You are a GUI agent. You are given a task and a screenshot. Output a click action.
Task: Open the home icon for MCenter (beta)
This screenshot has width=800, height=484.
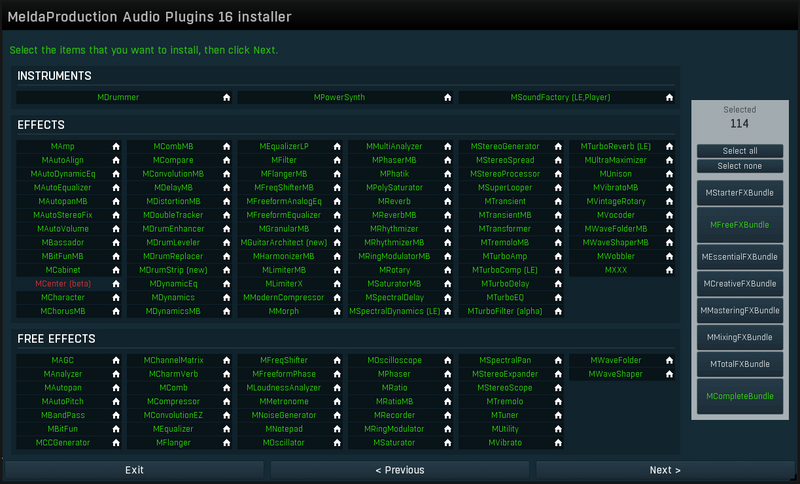coord(116,284)
